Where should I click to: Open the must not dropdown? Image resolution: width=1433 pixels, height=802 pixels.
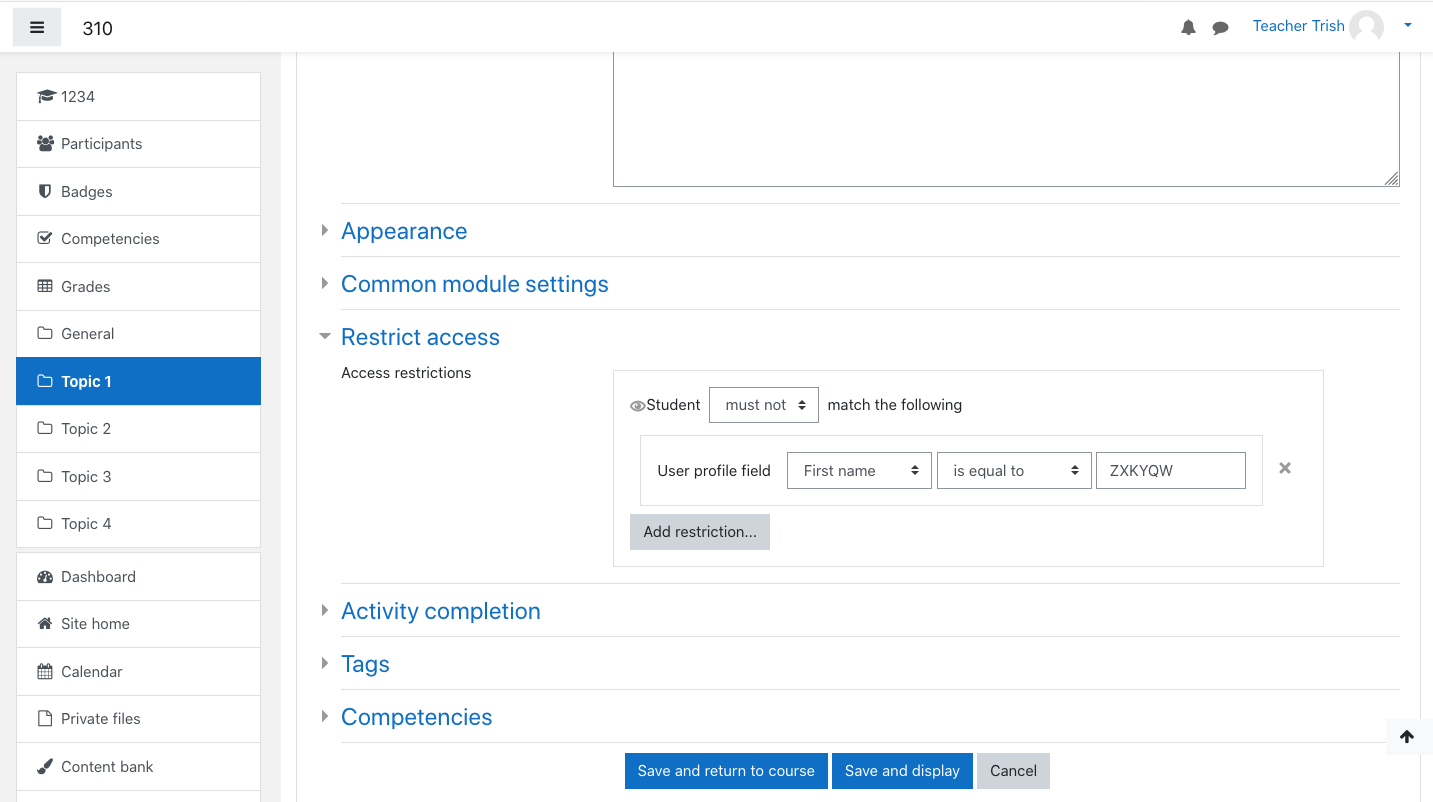point(764,405)
